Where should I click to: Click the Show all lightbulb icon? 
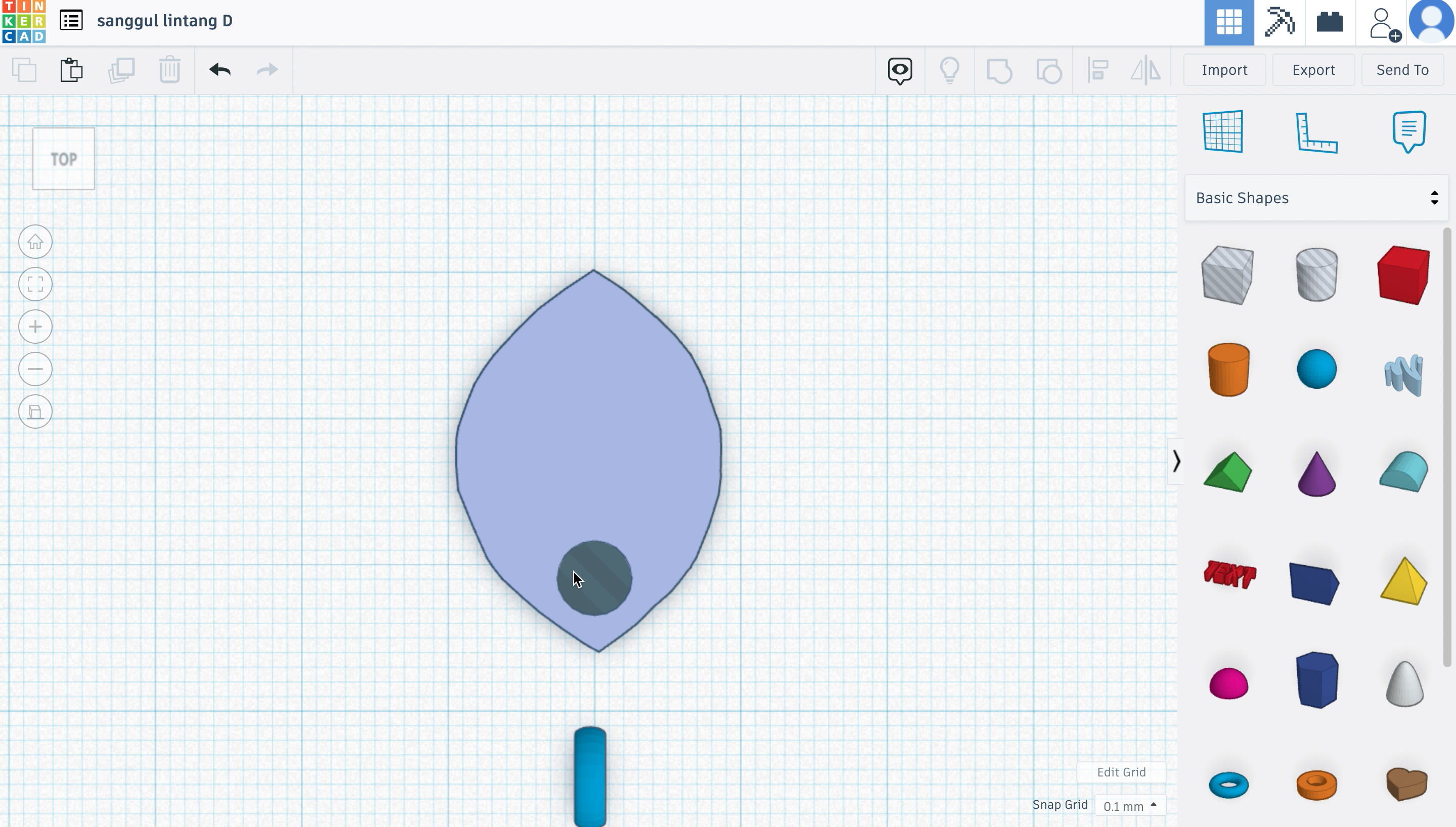pos(949,70)
